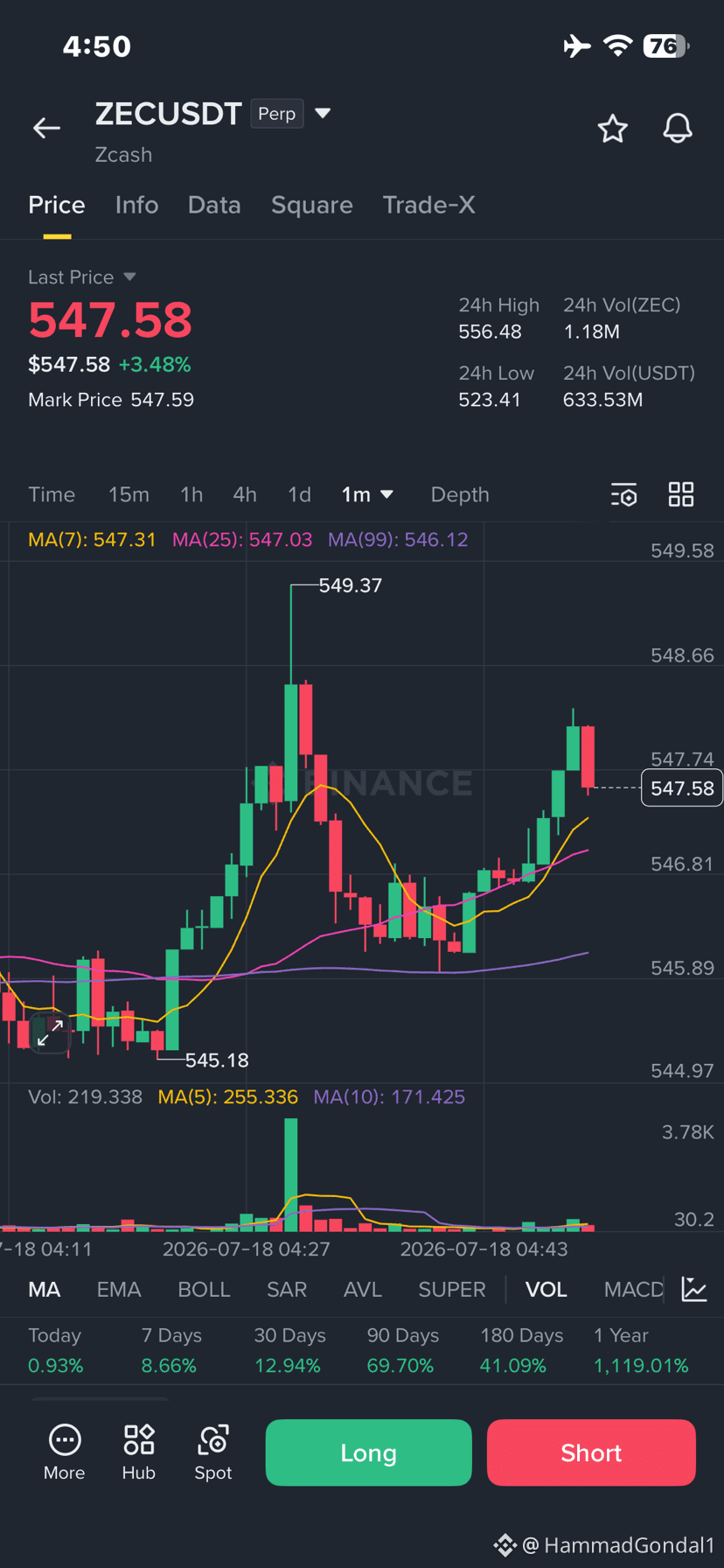Open the 1m interval dropdown
This screenshot has height=1568, width=724.
point(367,494)
